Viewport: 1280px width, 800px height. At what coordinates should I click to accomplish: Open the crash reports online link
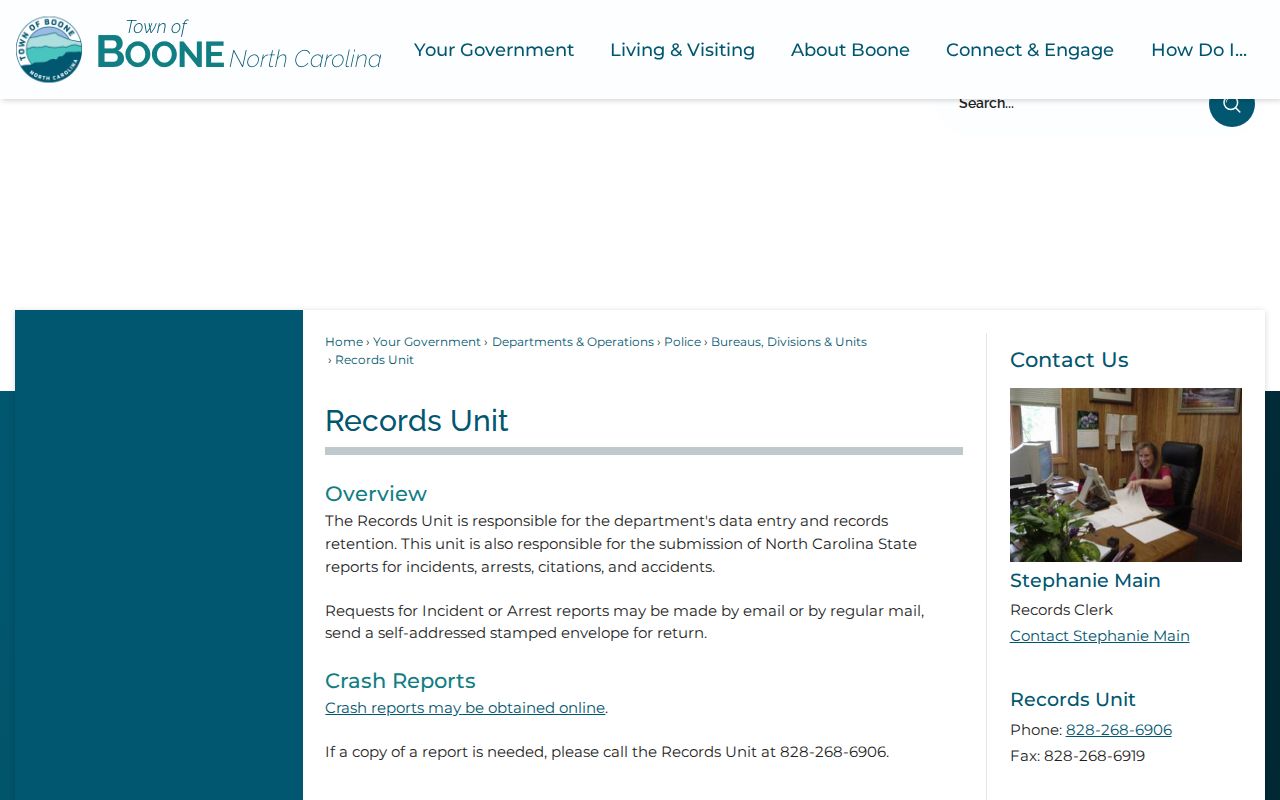click(465, 708)
